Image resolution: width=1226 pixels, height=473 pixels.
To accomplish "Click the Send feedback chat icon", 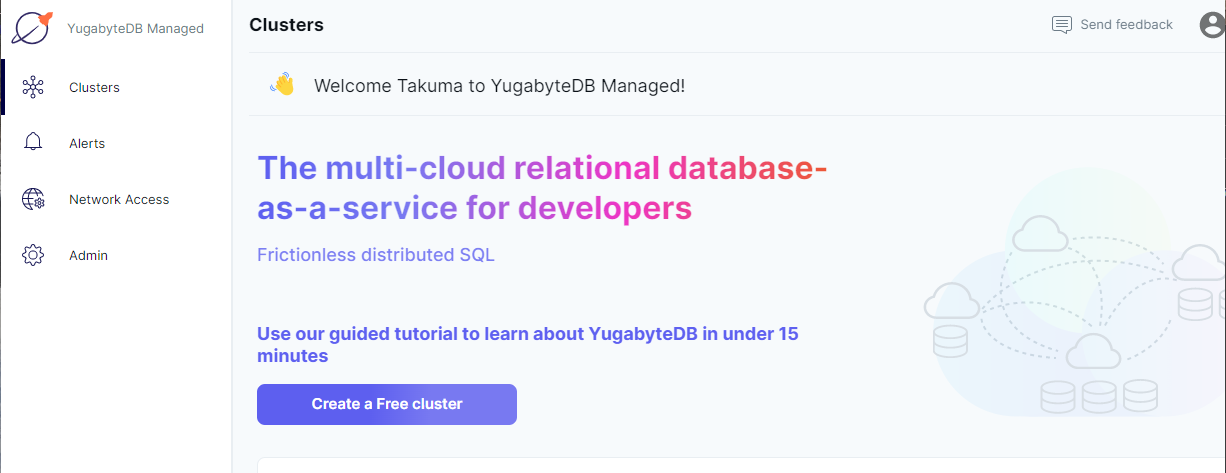I will pyautogui.click(x=1062, y=25).
